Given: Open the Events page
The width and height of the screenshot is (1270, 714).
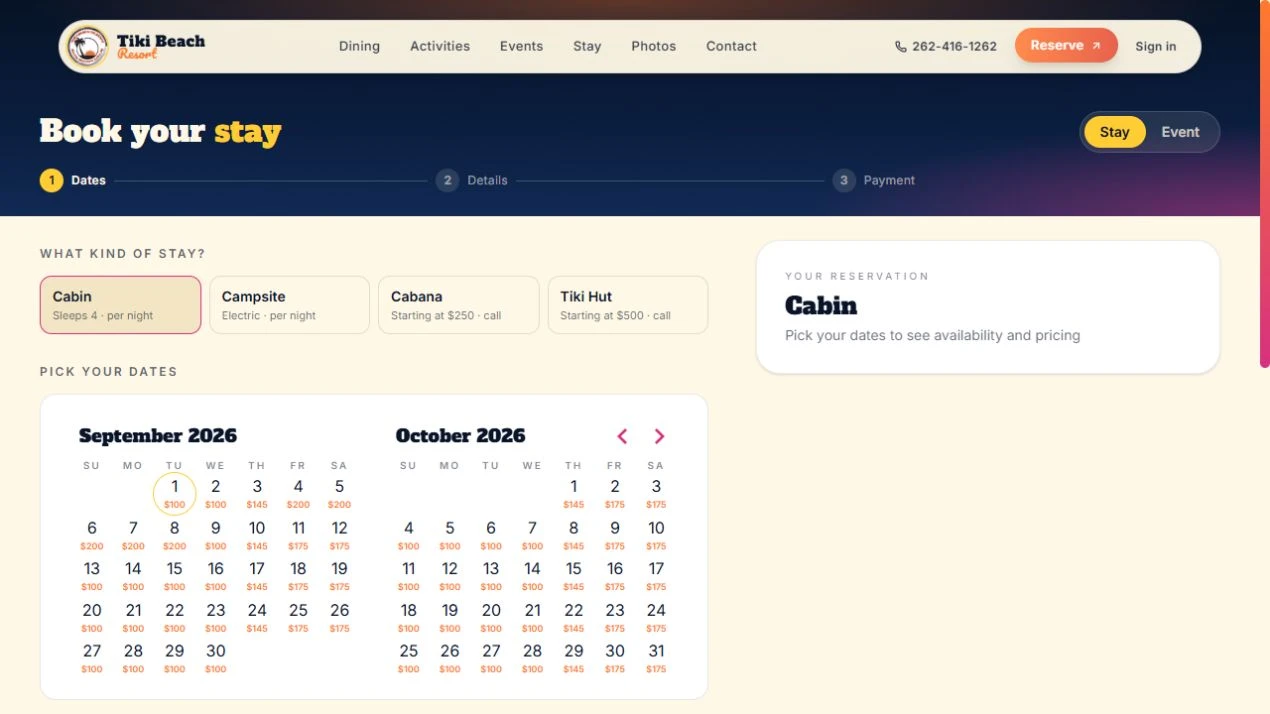Looking at the screenshot, I should coord(521,46).
